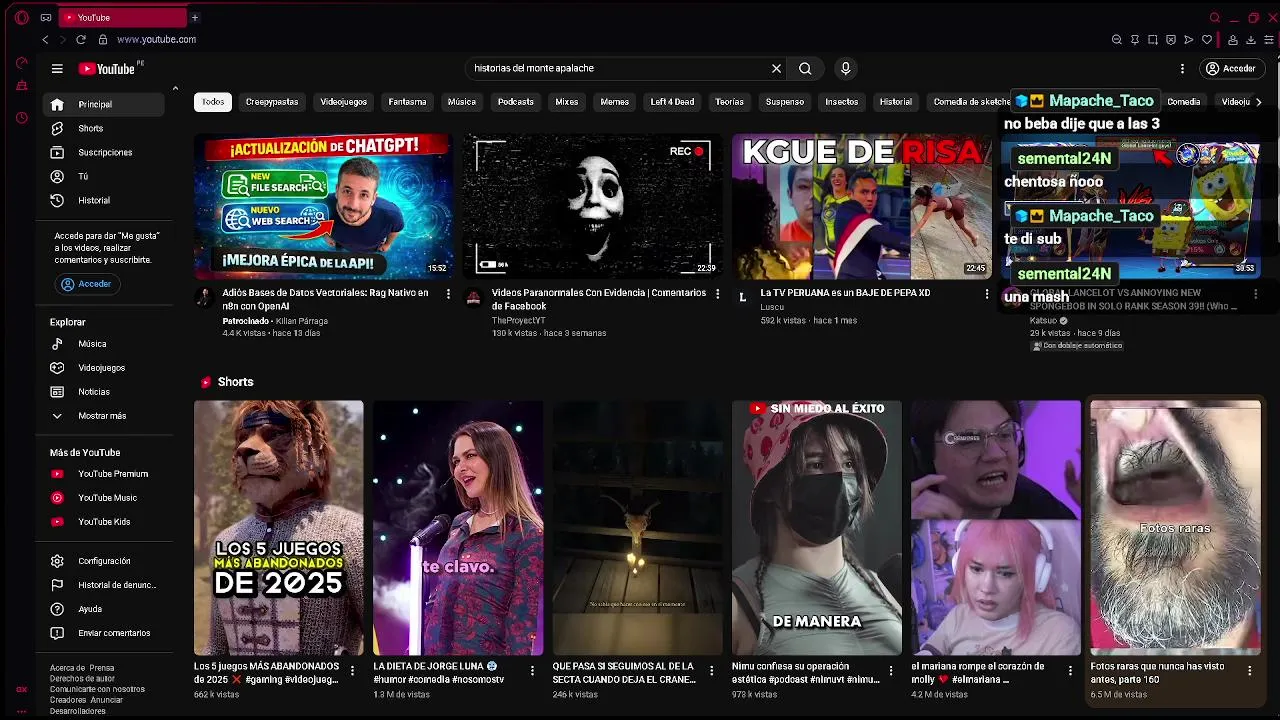Click the YouTube logo

coord(108,69)
